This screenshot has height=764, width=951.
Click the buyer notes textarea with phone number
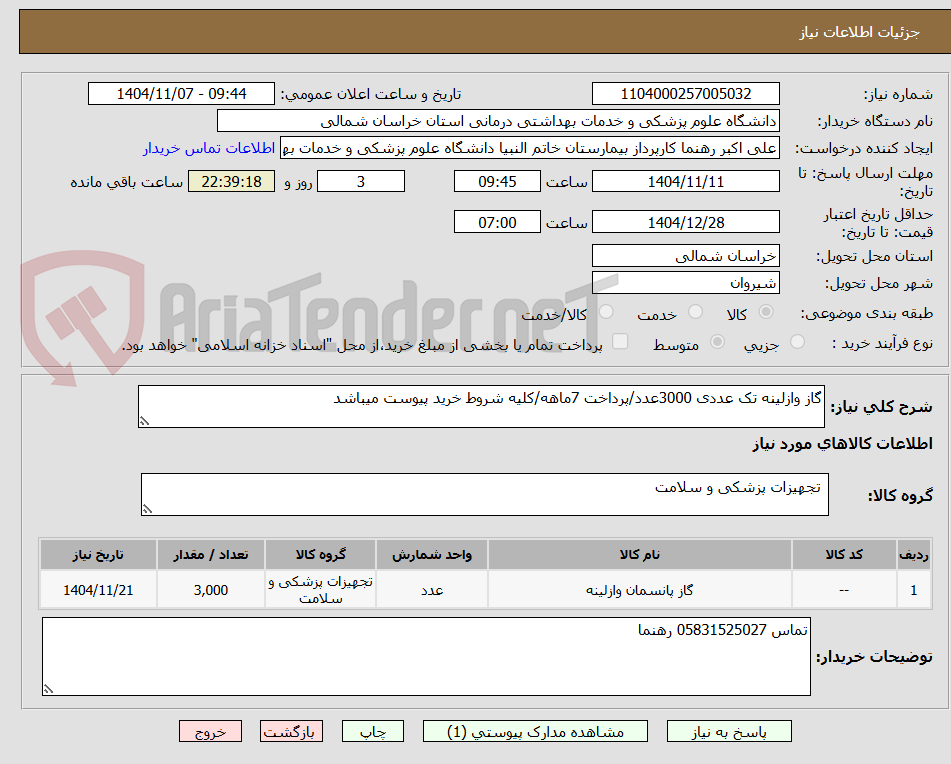(426, 657)
